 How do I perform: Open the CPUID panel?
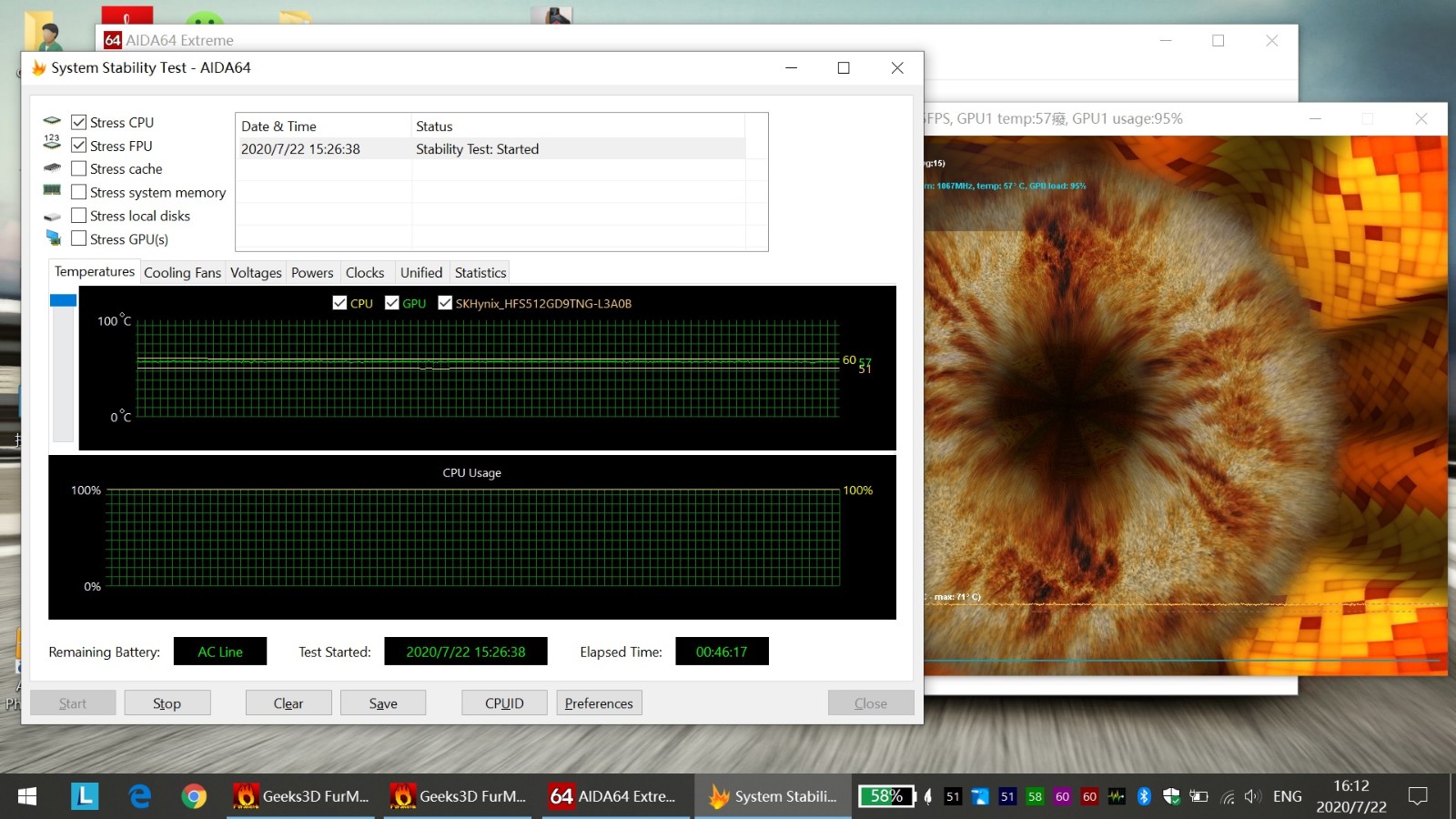tap(504, 703)
